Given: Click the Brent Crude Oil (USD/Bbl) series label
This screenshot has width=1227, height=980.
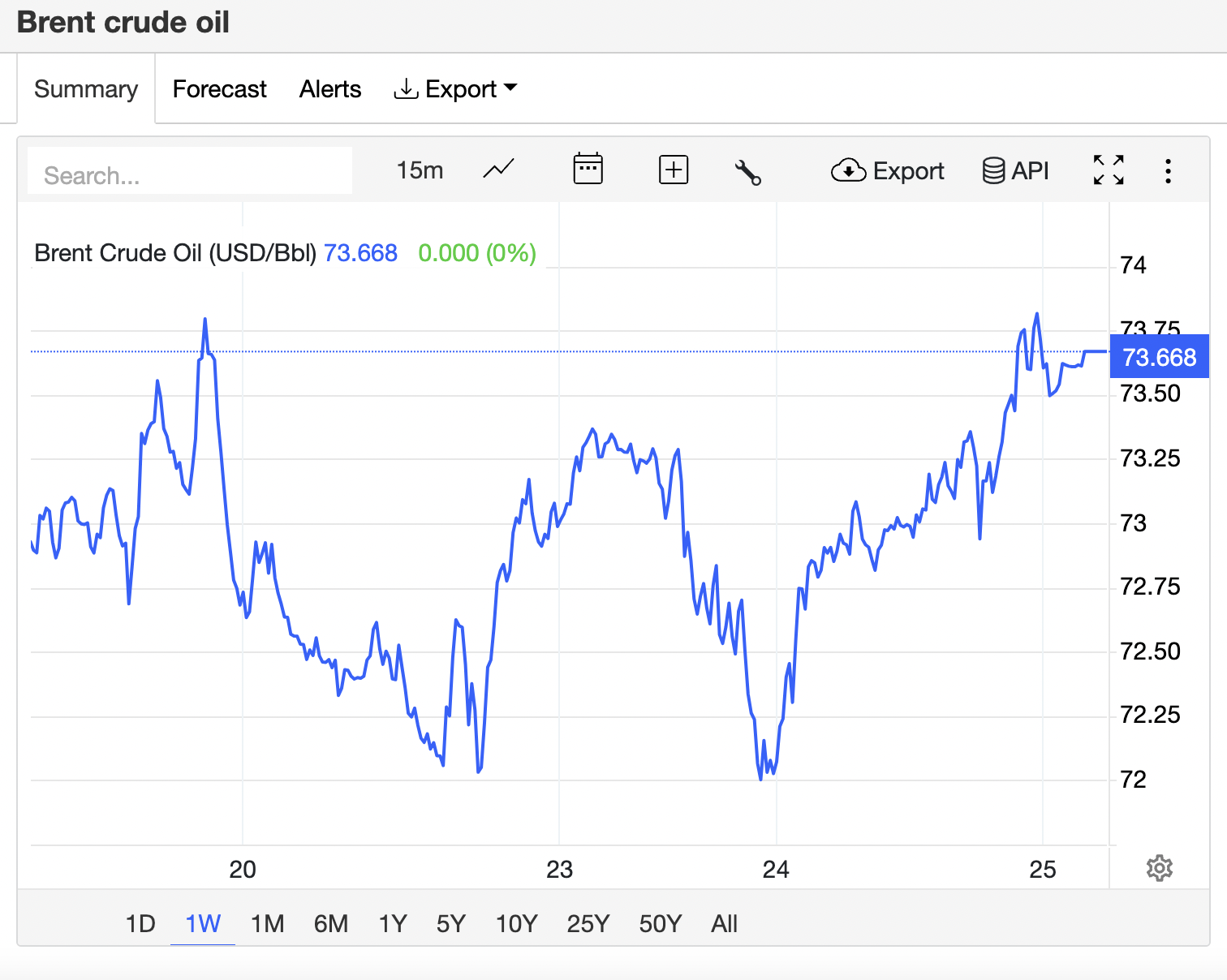Looking at the screenshot, I should pyautogui.click(x=175, y=253).
